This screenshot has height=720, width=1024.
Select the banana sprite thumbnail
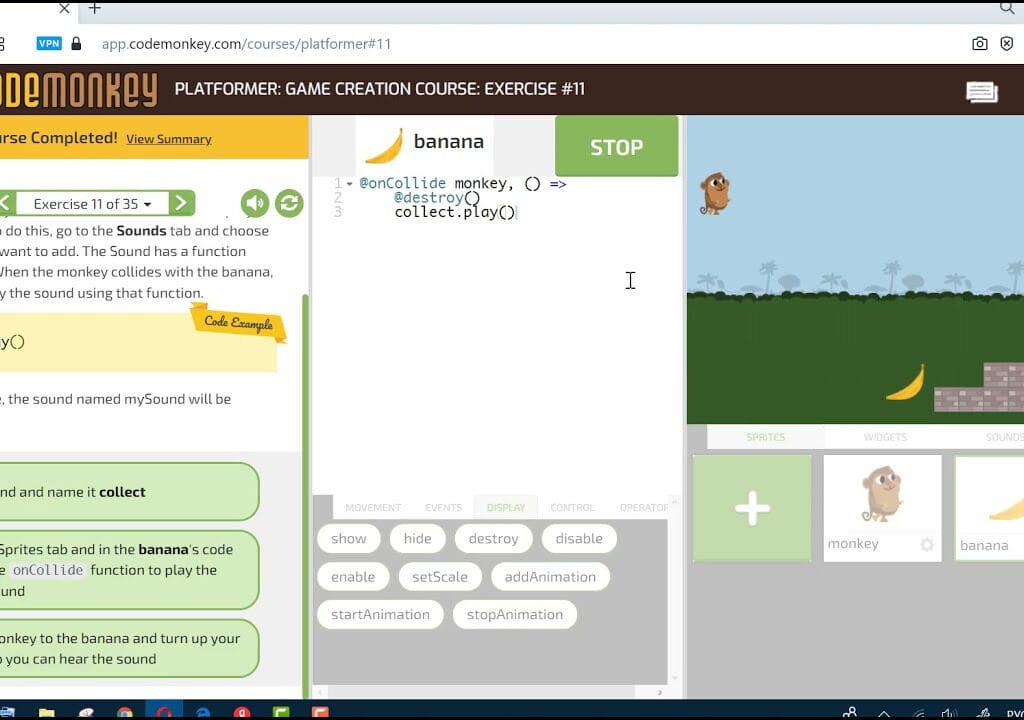[989, 508]
